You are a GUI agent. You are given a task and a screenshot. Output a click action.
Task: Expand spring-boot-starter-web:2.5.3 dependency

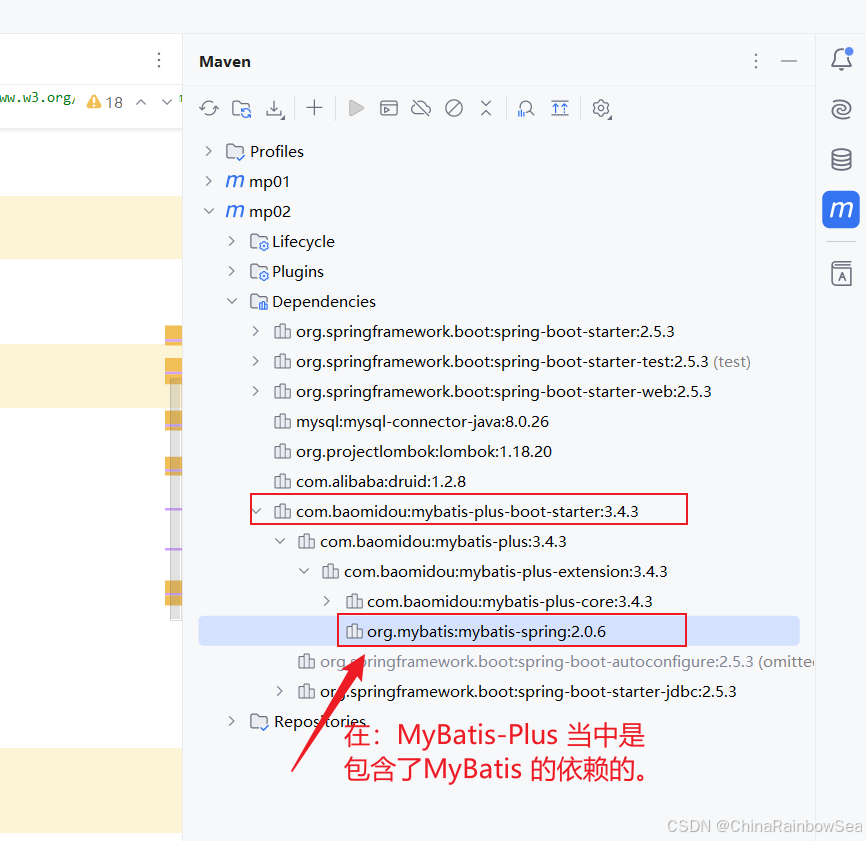click(255, 391)
